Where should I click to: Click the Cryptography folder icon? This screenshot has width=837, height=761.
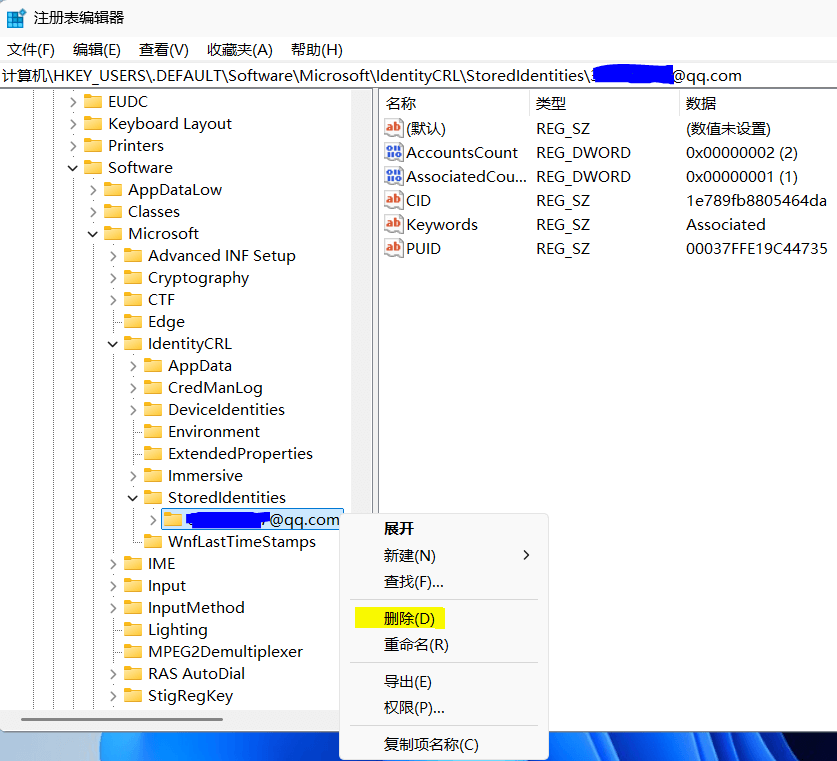click(133, 278)
